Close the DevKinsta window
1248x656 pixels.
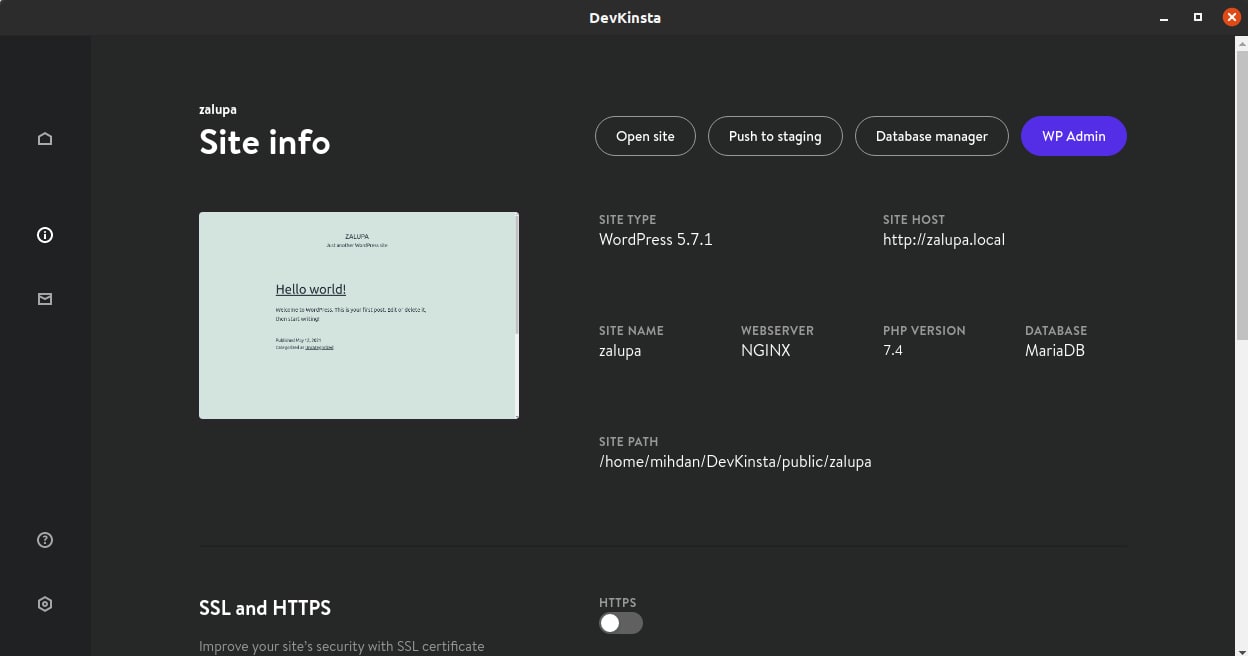(x=1232, y=17)
